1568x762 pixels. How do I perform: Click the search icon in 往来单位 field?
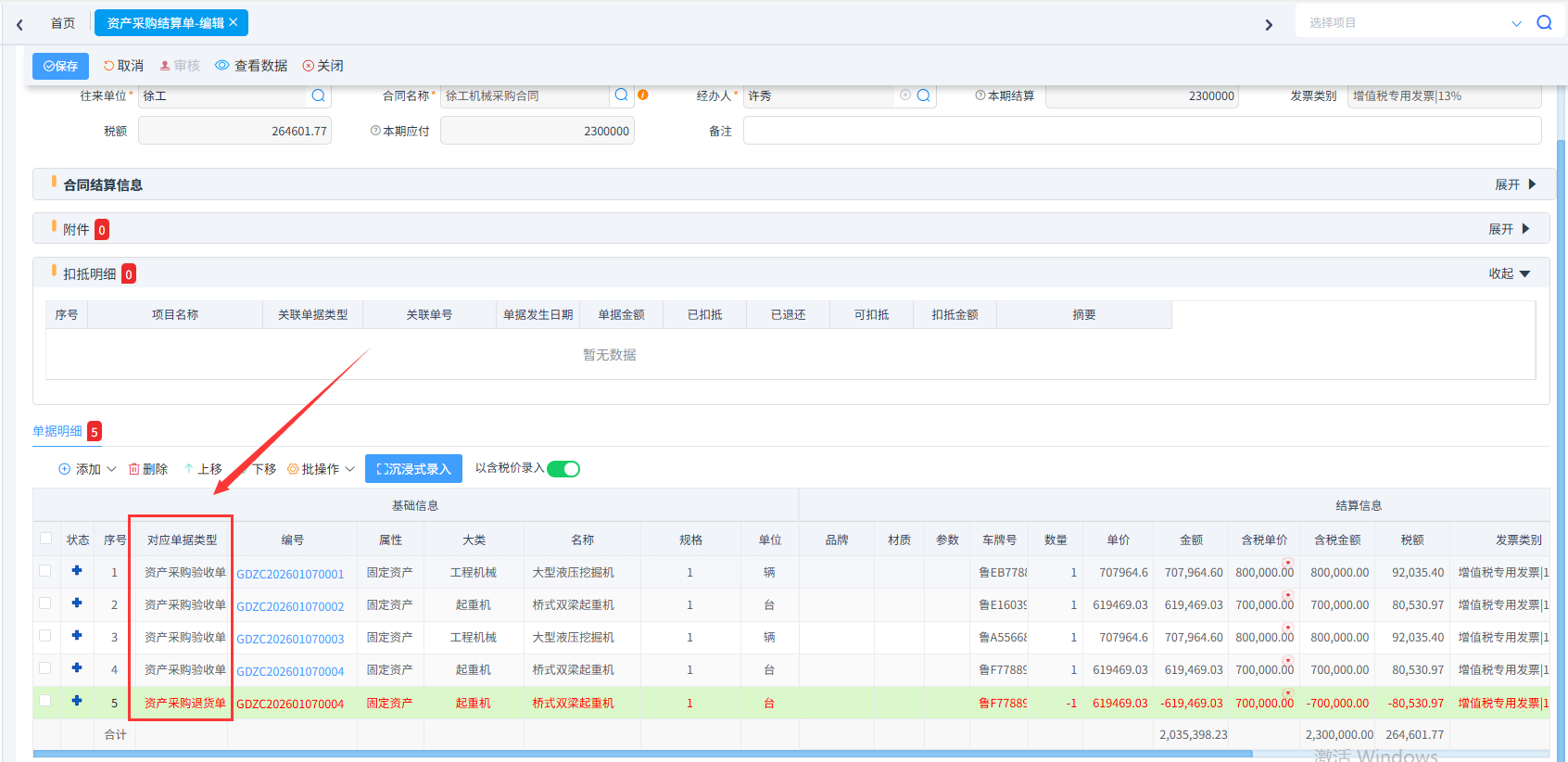[x=318, y=95]
